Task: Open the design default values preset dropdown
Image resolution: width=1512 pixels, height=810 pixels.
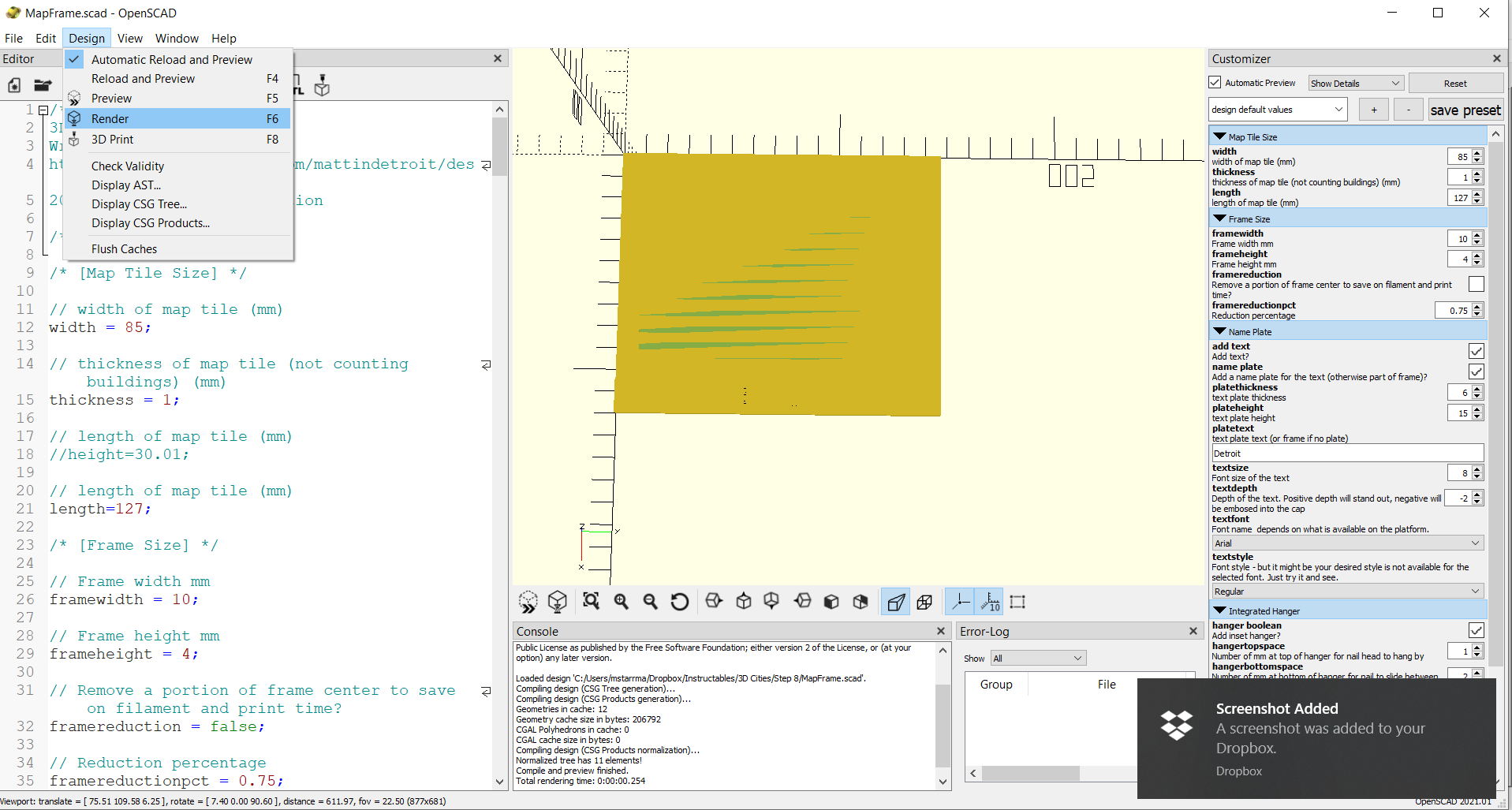Action: 1277,110
